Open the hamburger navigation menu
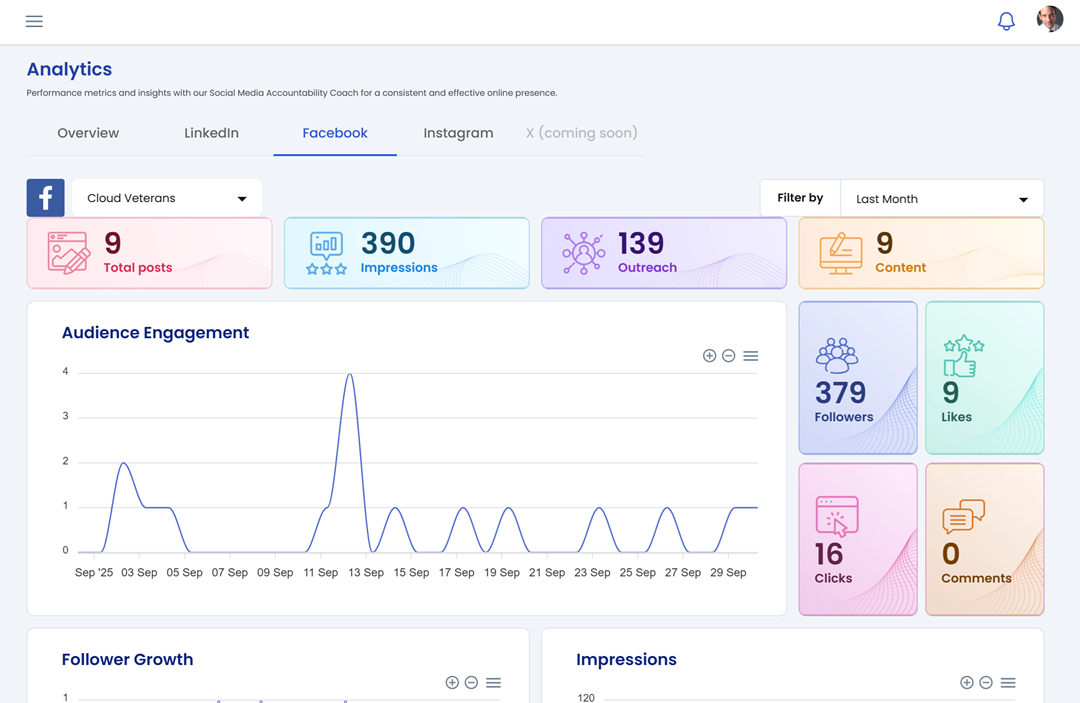 (x=34, y=21)
